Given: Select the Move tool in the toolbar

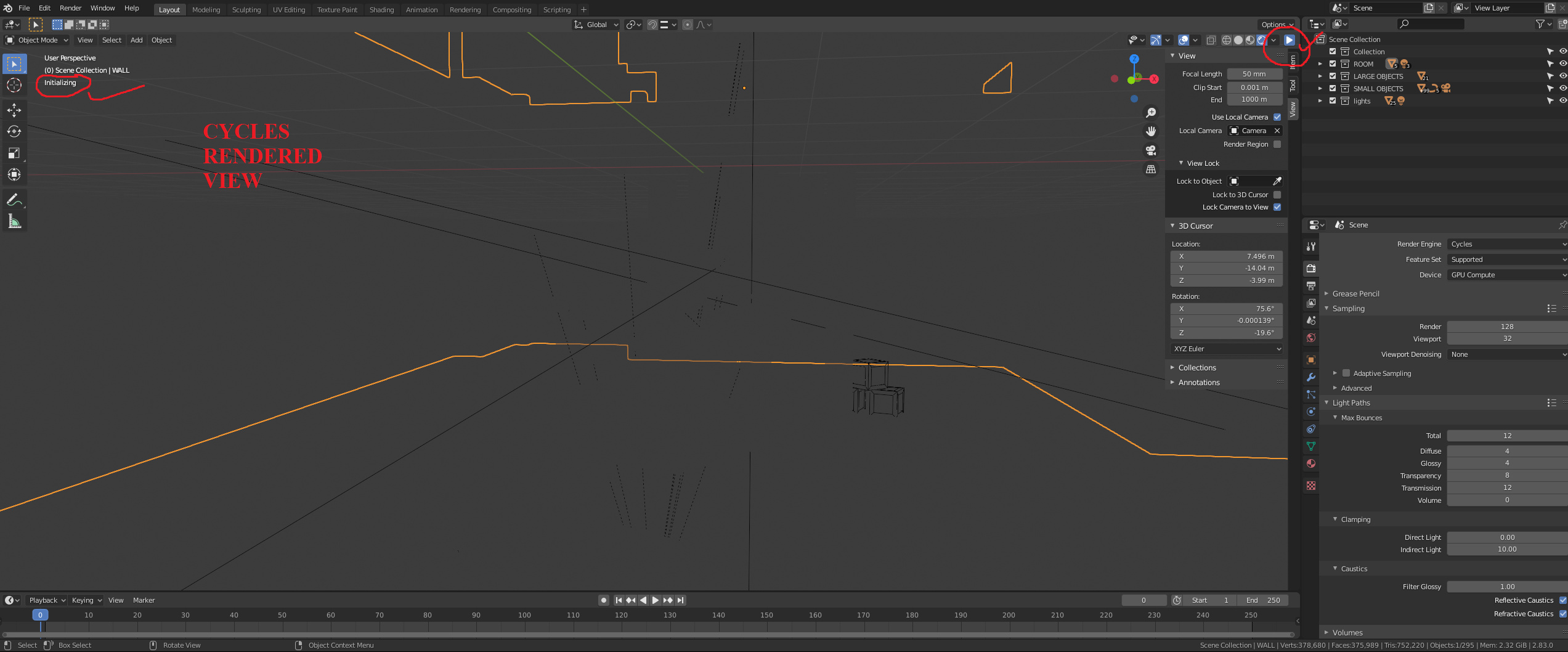Looking at the screenshot, I should click(14, 109).
